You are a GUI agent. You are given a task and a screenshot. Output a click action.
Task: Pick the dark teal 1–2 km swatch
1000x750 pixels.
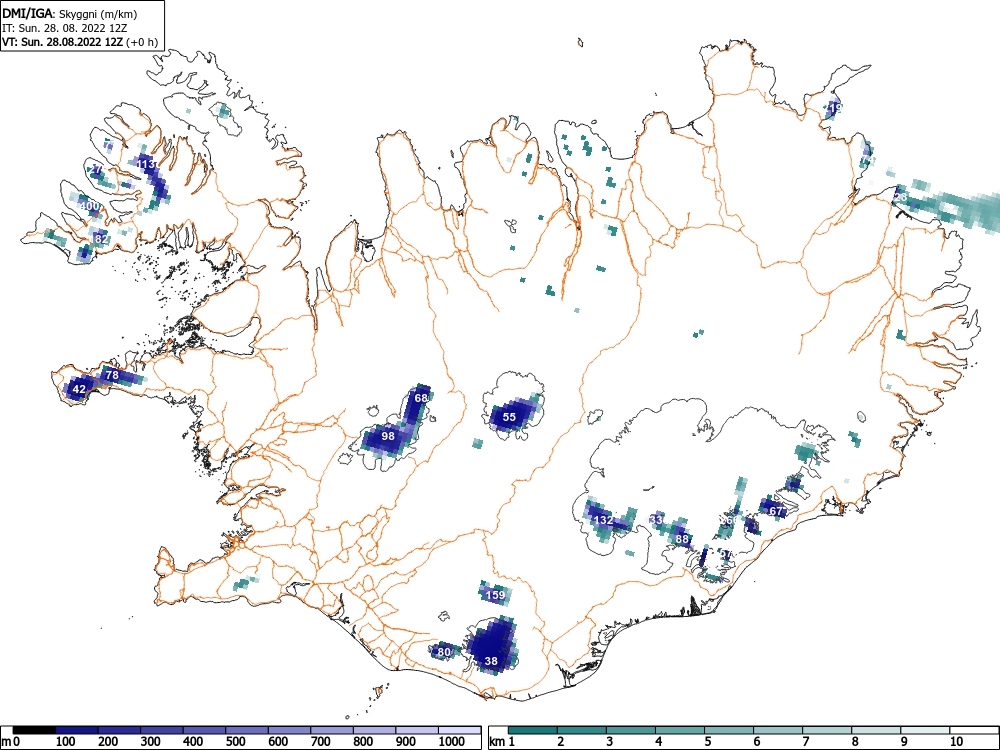tap(533, 730)
